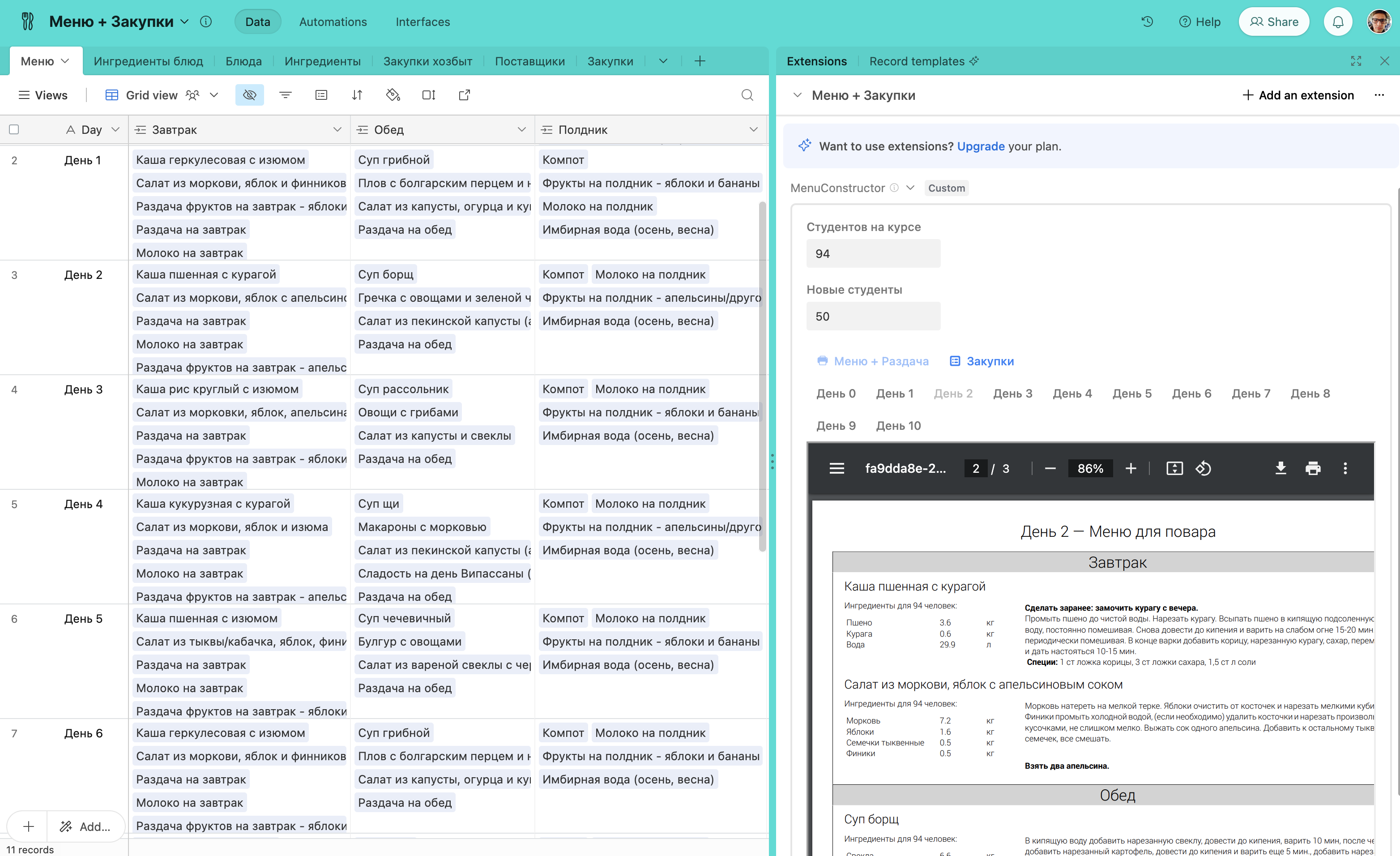Expand the base name dropdown chevron

click(x=185, y=21)
